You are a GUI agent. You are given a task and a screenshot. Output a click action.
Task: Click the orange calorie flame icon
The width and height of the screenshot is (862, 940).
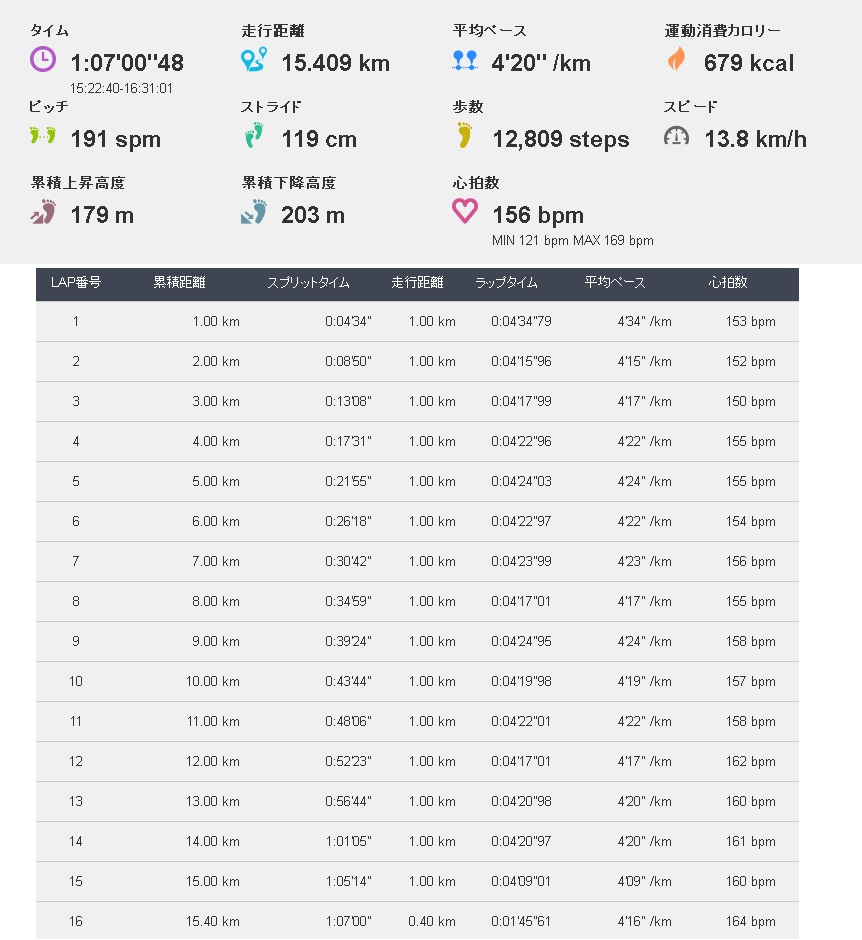click(676, 59)
